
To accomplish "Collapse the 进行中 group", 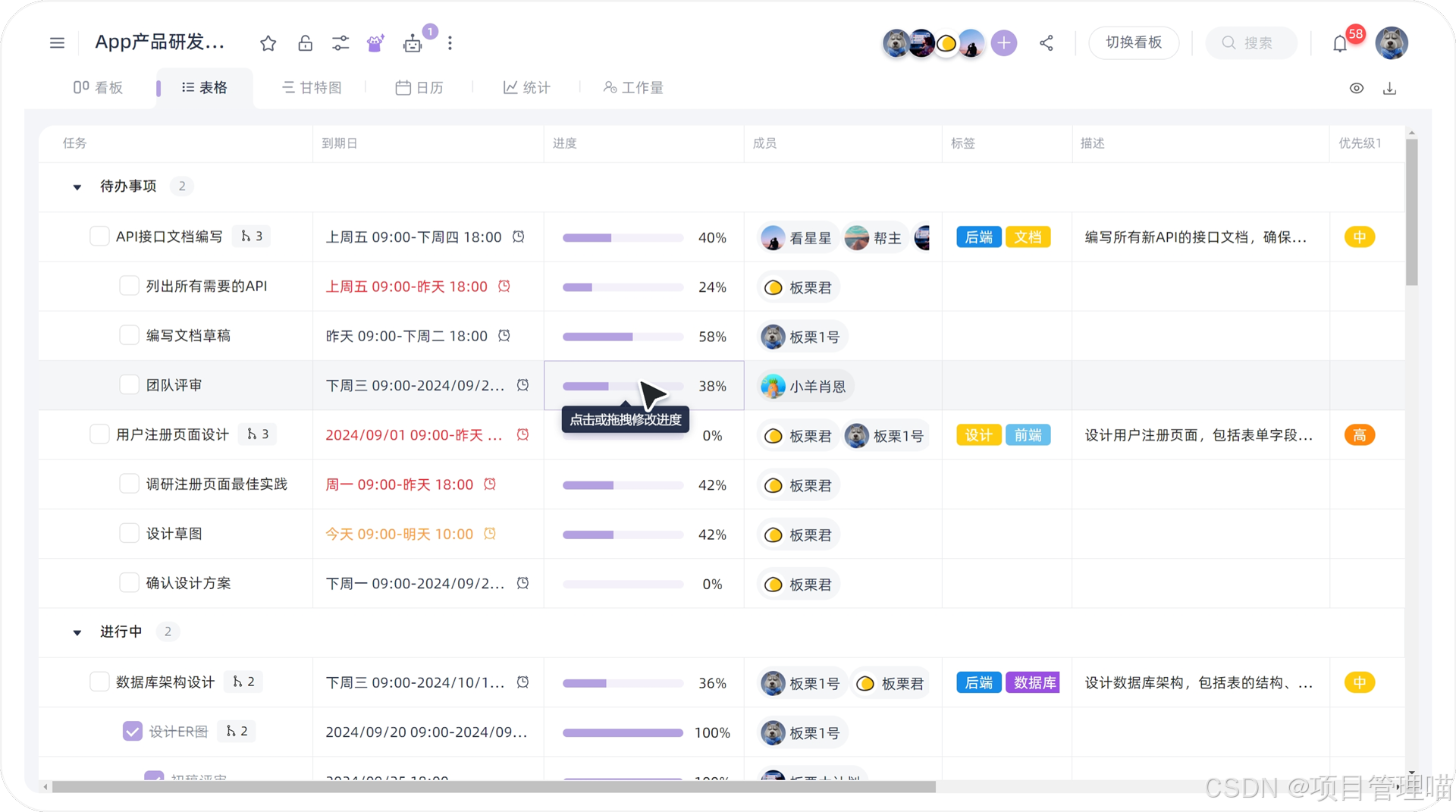I will 77,633.
